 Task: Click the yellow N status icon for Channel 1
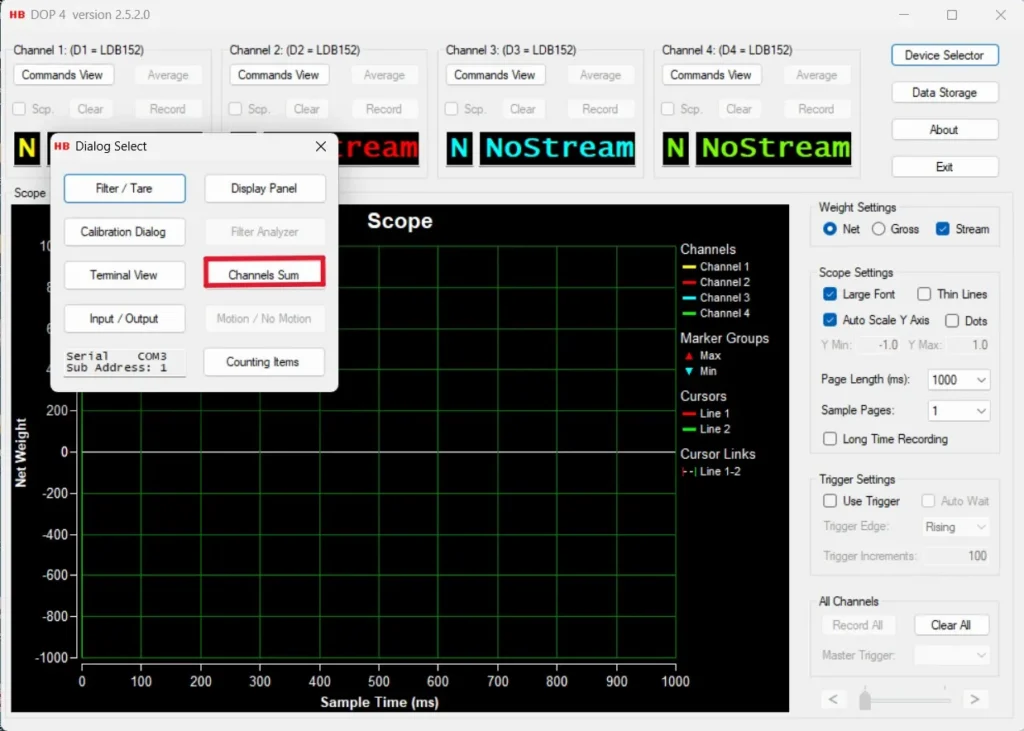coord(25,149)
